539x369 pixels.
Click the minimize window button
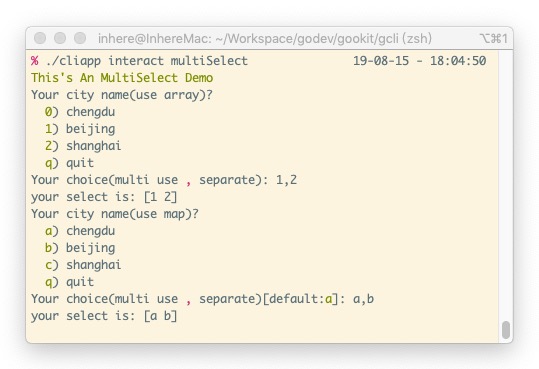(x=60, y=38)
